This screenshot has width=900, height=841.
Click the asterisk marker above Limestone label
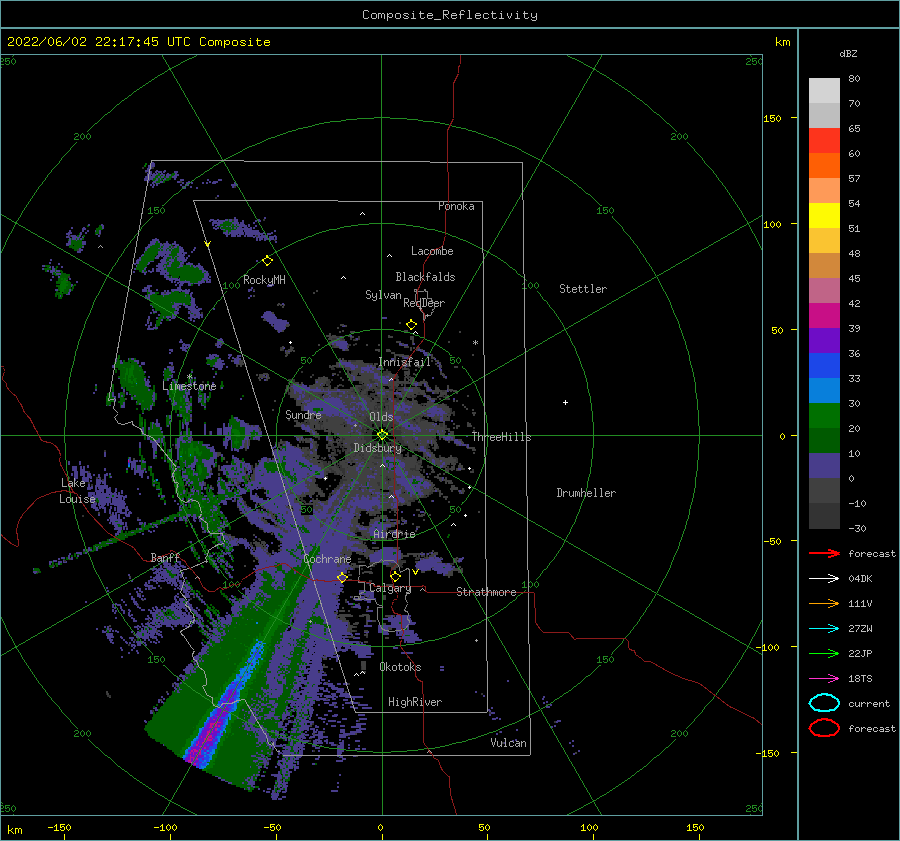pyautogui.click(x=189, y=377)
